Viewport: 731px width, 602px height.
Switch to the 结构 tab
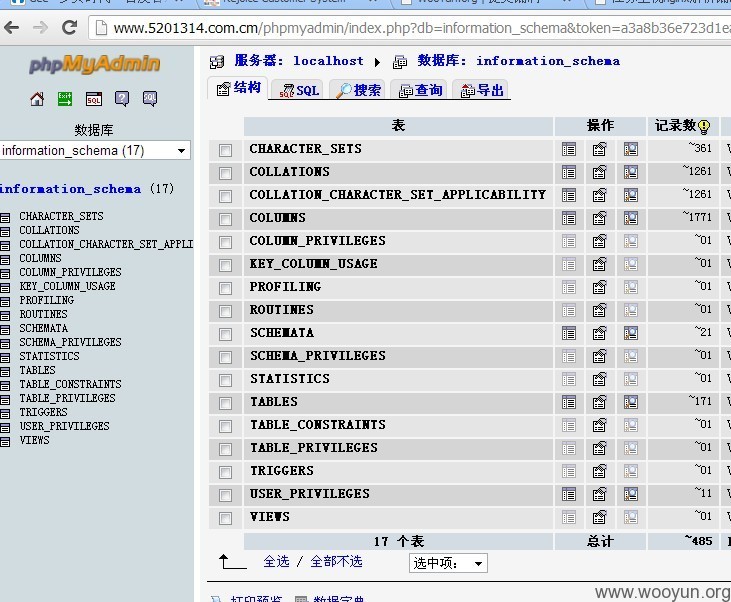click(238, 88)
